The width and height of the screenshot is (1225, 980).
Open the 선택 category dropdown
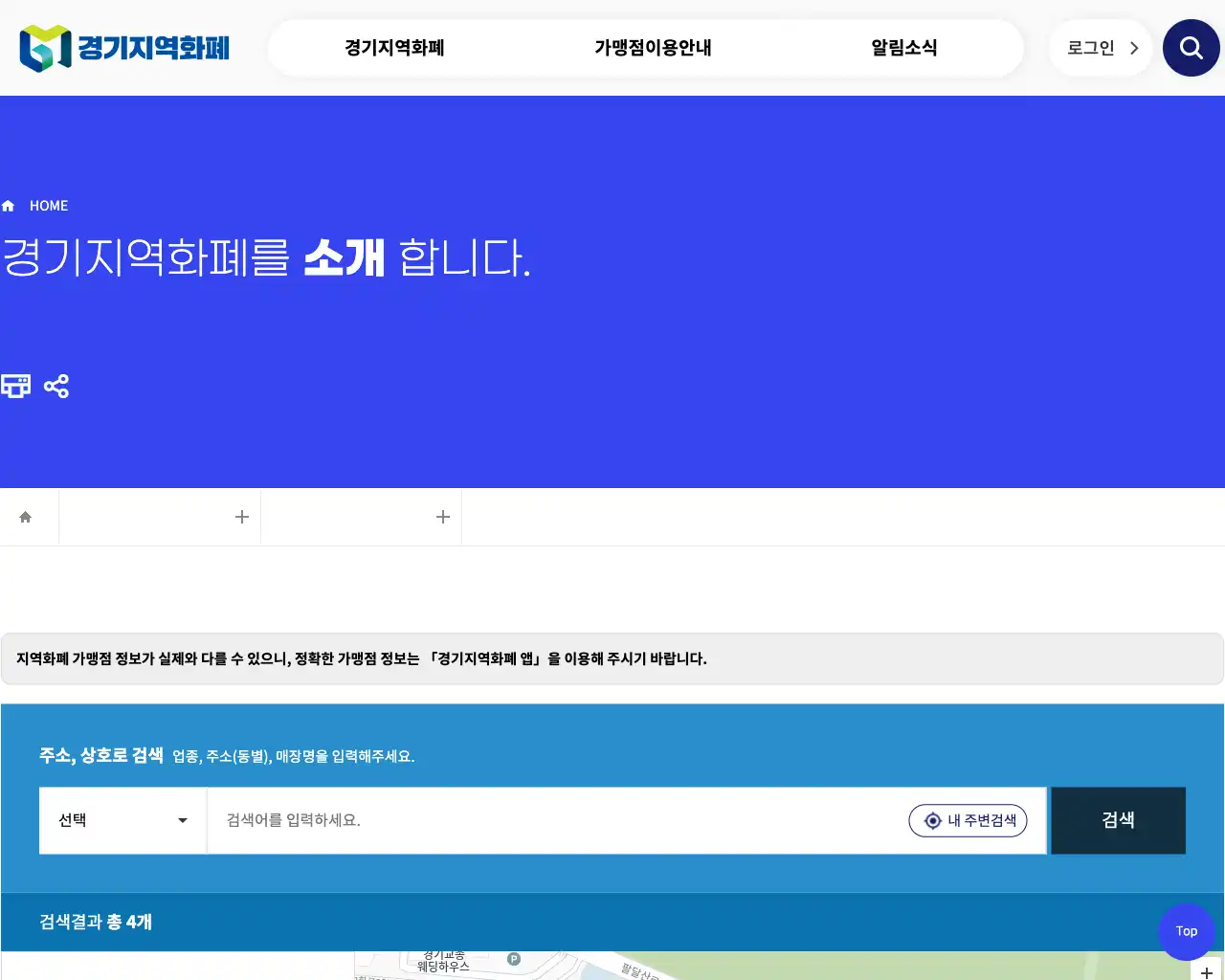coord(122,820)
